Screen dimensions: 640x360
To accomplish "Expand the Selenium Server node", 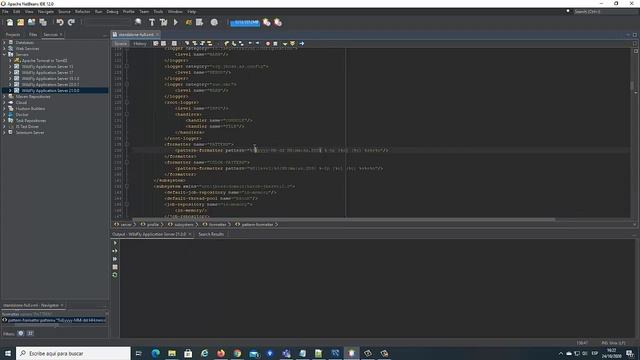I will click(4, 133).
